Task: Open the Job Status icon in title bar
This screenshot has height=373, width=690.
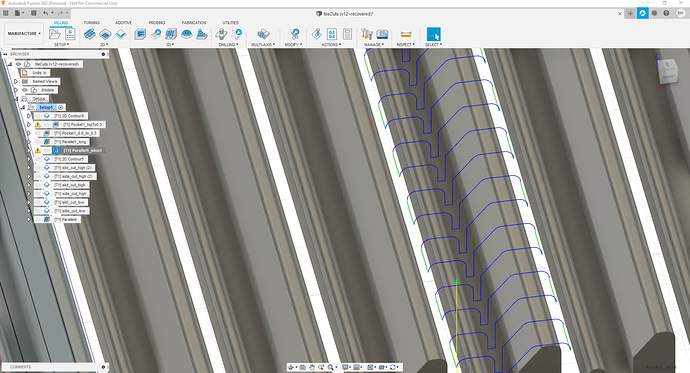Action: pos(654,13)
